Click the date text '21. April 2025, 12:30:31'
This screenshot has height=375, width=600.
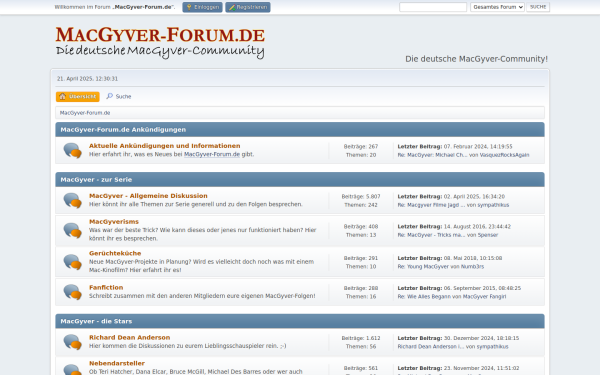(88, 79)
